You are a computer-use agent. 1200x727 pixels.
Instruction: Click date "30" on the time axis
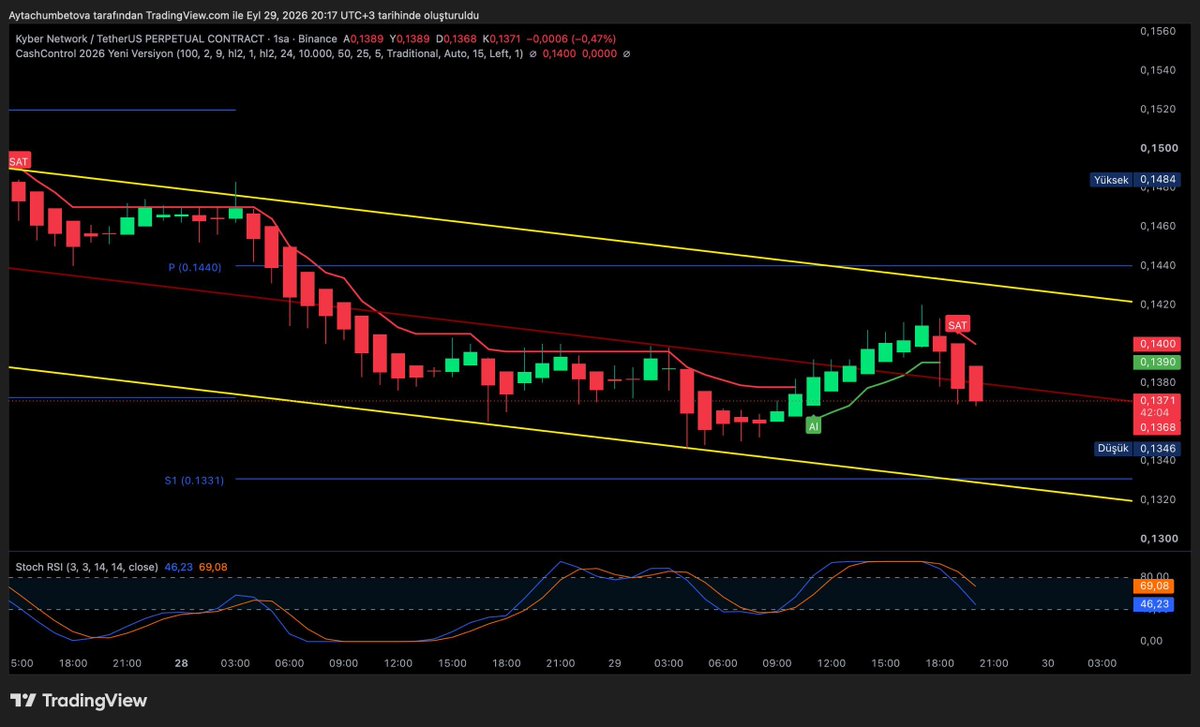(x=1048, y=663)
